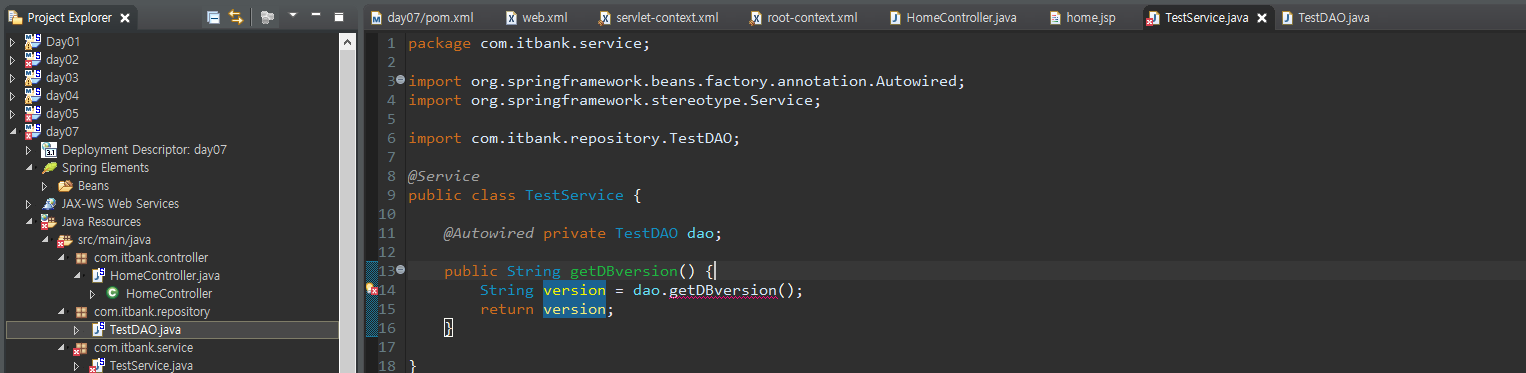Click the day04 project icon

33,96
